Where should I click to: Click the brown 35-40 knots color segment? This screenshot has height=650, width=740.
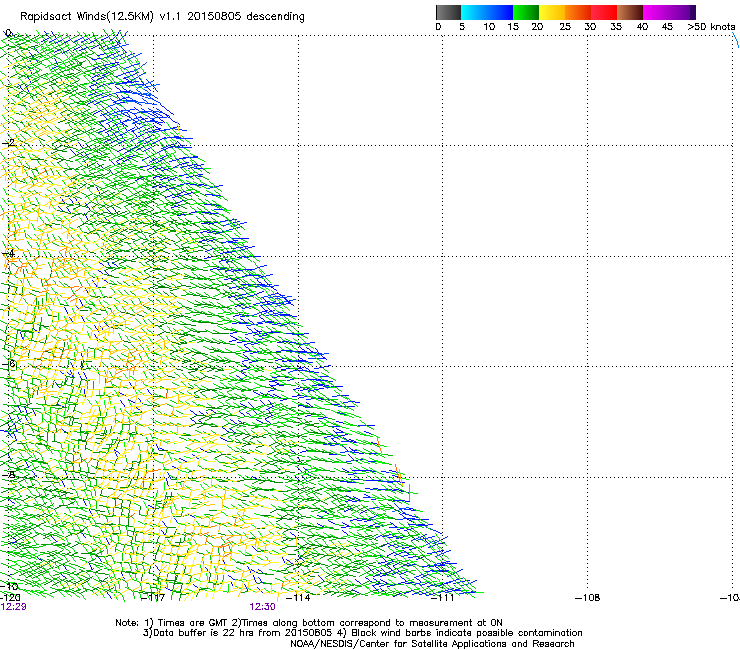[630, 12]
